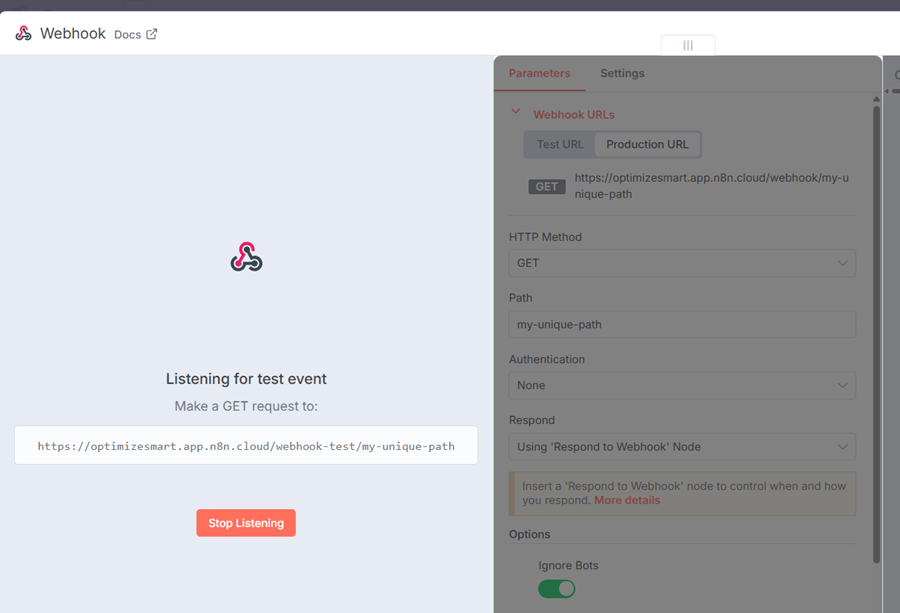Collapse the Webhook URLs section
The height and width of the screenshot is (613, 900).
coord(516,113)
